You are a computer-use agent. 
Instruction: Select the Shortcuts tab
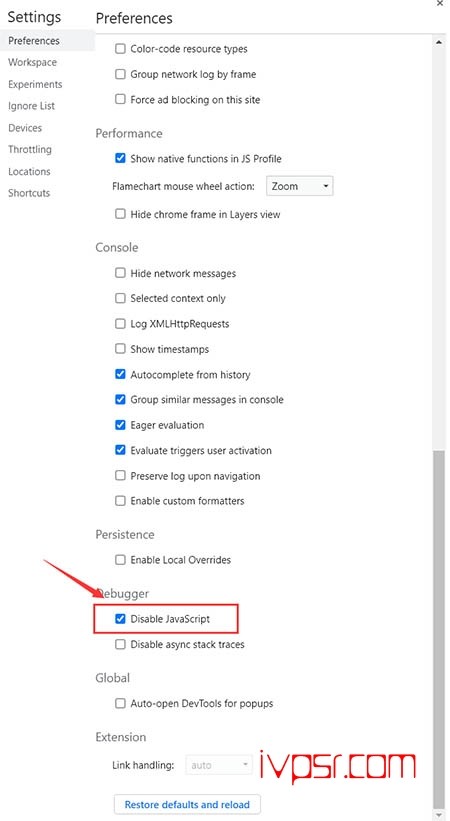(29, 193)
